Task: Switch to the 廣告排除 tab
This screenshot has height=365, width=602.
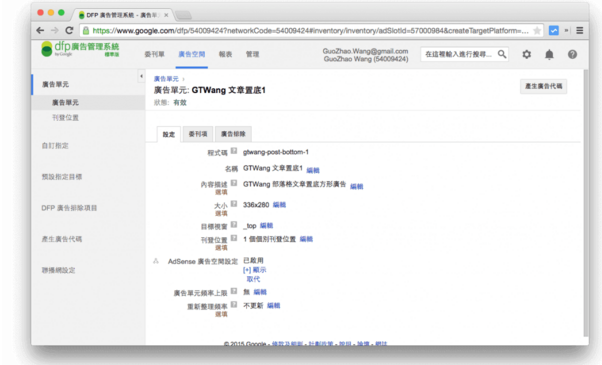Action: pos(233,134)
